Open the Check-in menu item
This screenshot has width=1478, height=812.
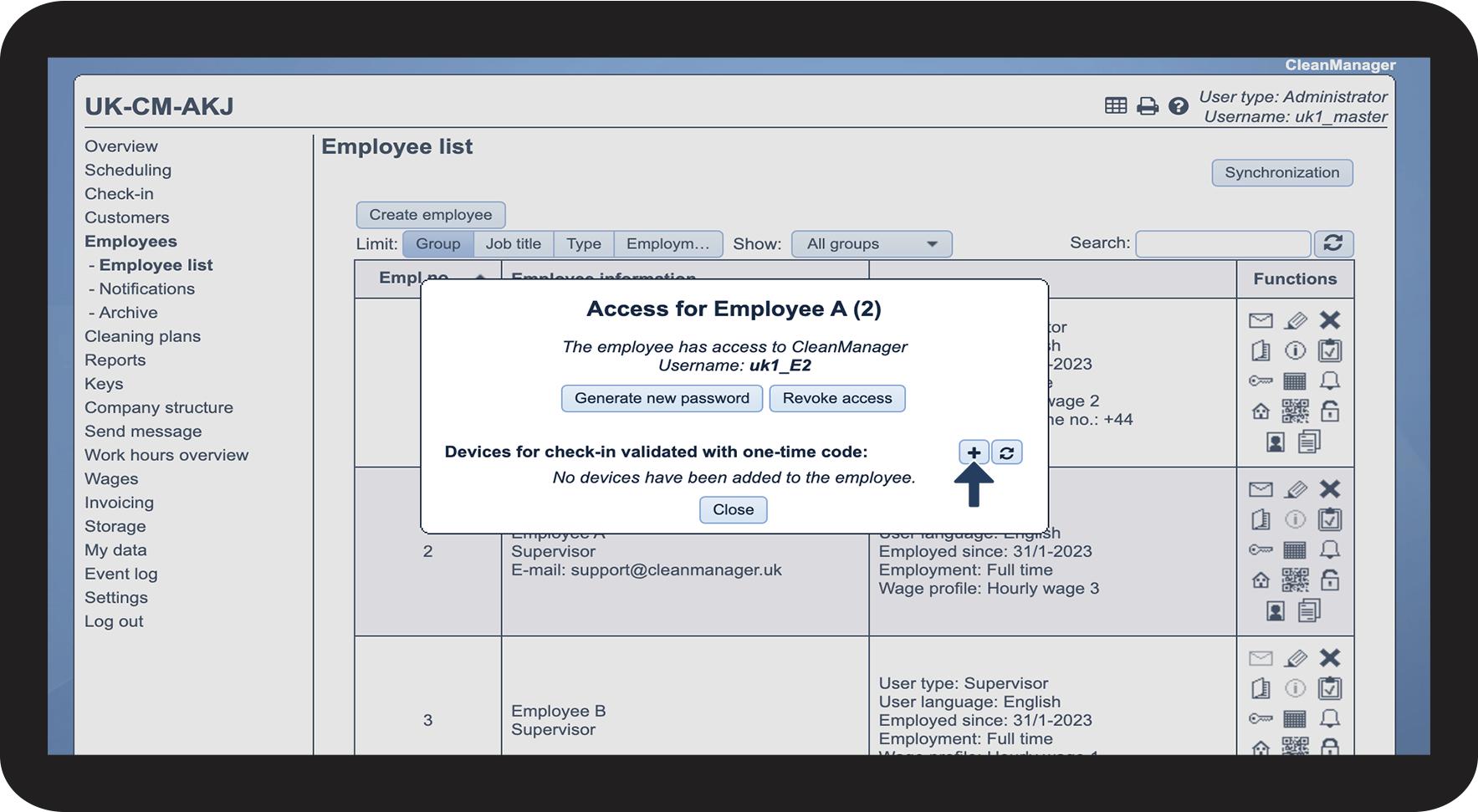[x=119, y=194]
